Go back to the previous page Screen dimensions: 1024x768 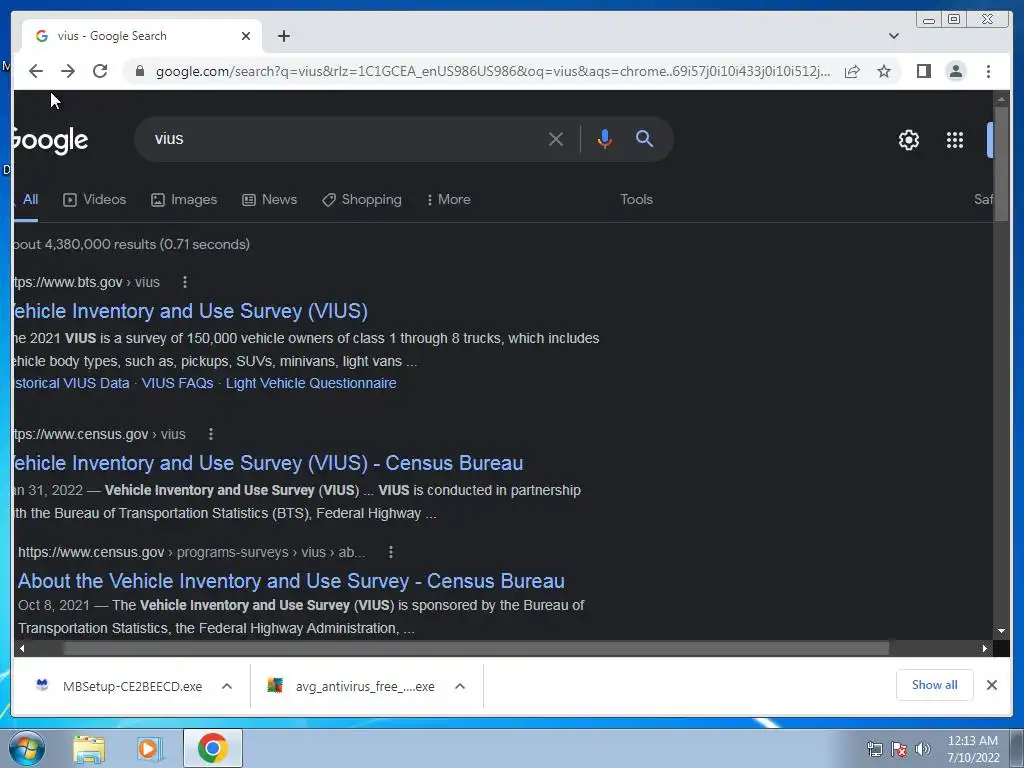point(36,71)
